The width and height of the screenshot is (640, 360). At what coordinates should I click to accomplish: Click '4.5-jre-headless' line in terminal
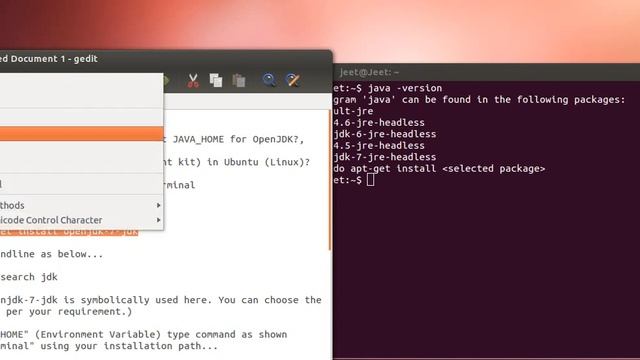click(379, 145)
